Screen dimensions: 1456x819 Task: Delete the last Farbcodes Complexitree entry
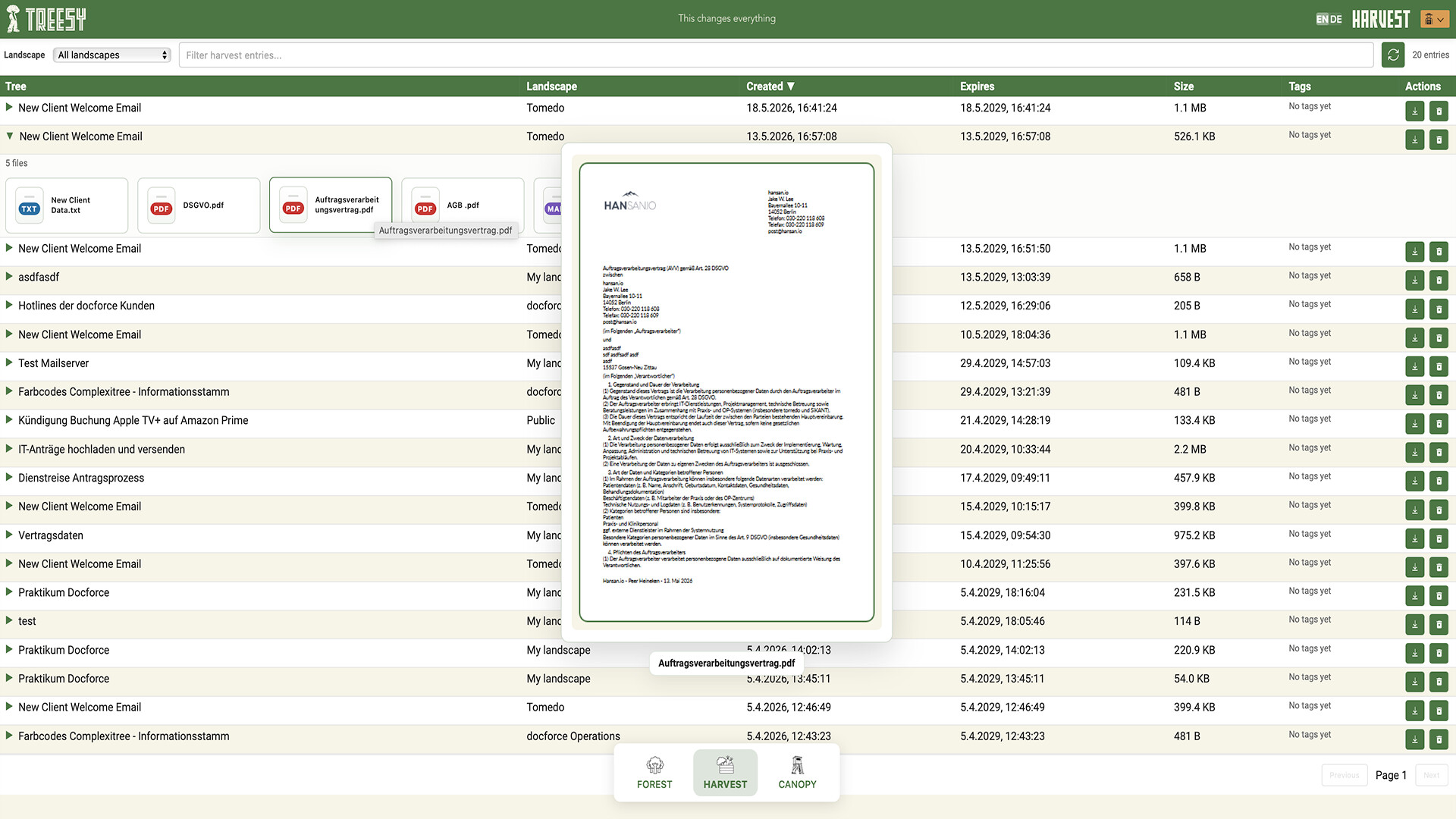pyautogui.click(x=1439, y=739)
